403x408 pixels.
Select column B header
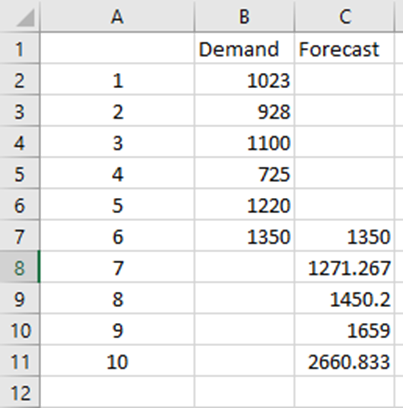(244, 16)
